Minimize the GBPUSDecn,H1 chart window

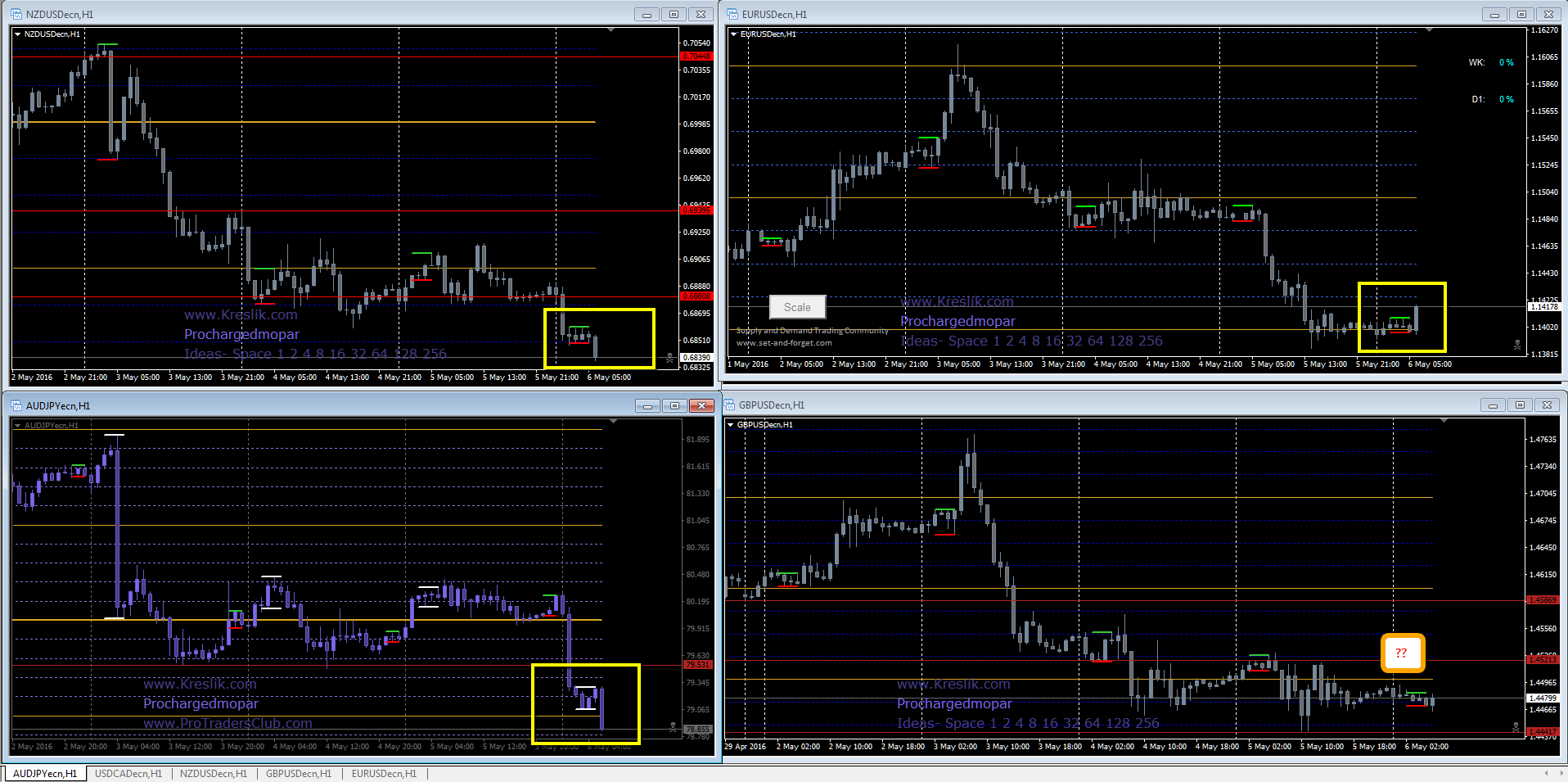tap(1493, 405)
